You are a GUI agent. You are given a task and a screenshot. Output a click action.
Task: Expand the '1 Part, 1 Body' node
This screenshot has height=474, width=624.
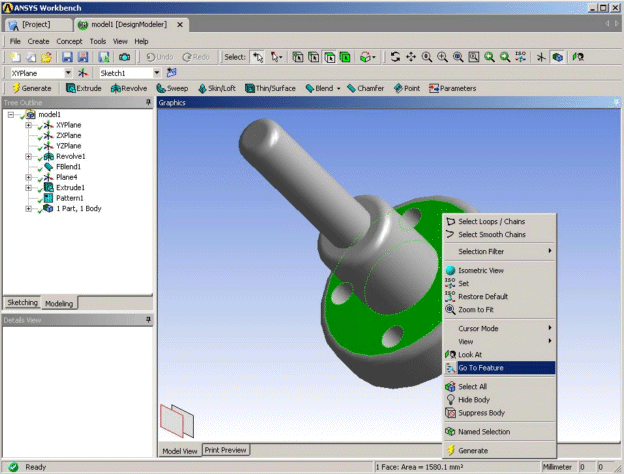[29, 209]
